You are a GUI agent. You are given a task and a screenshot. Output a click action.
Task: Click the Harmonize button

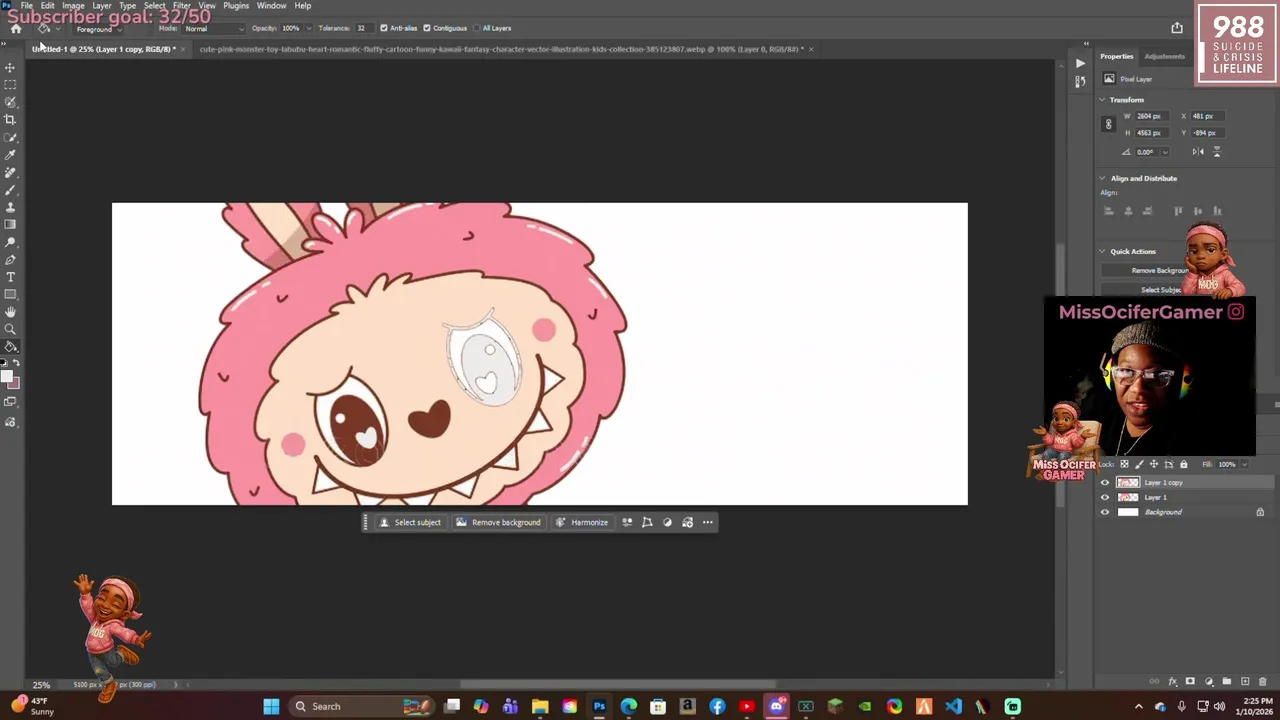[x=582, y=522]
